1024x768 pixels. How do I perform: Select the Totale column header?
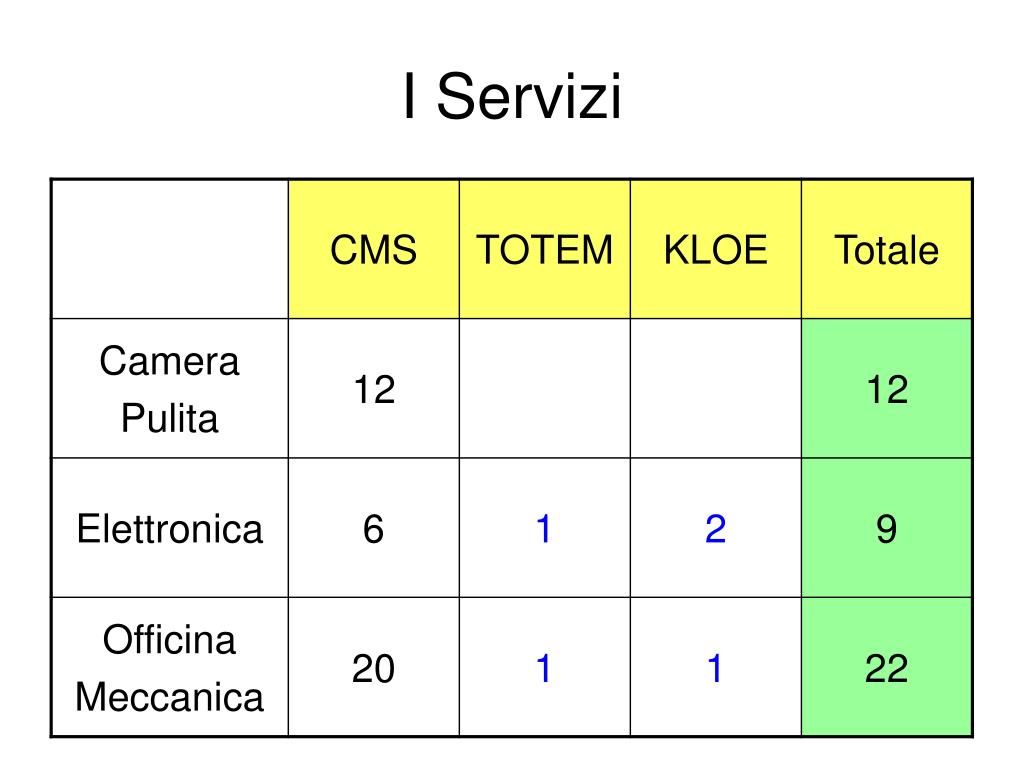[887, 249]
